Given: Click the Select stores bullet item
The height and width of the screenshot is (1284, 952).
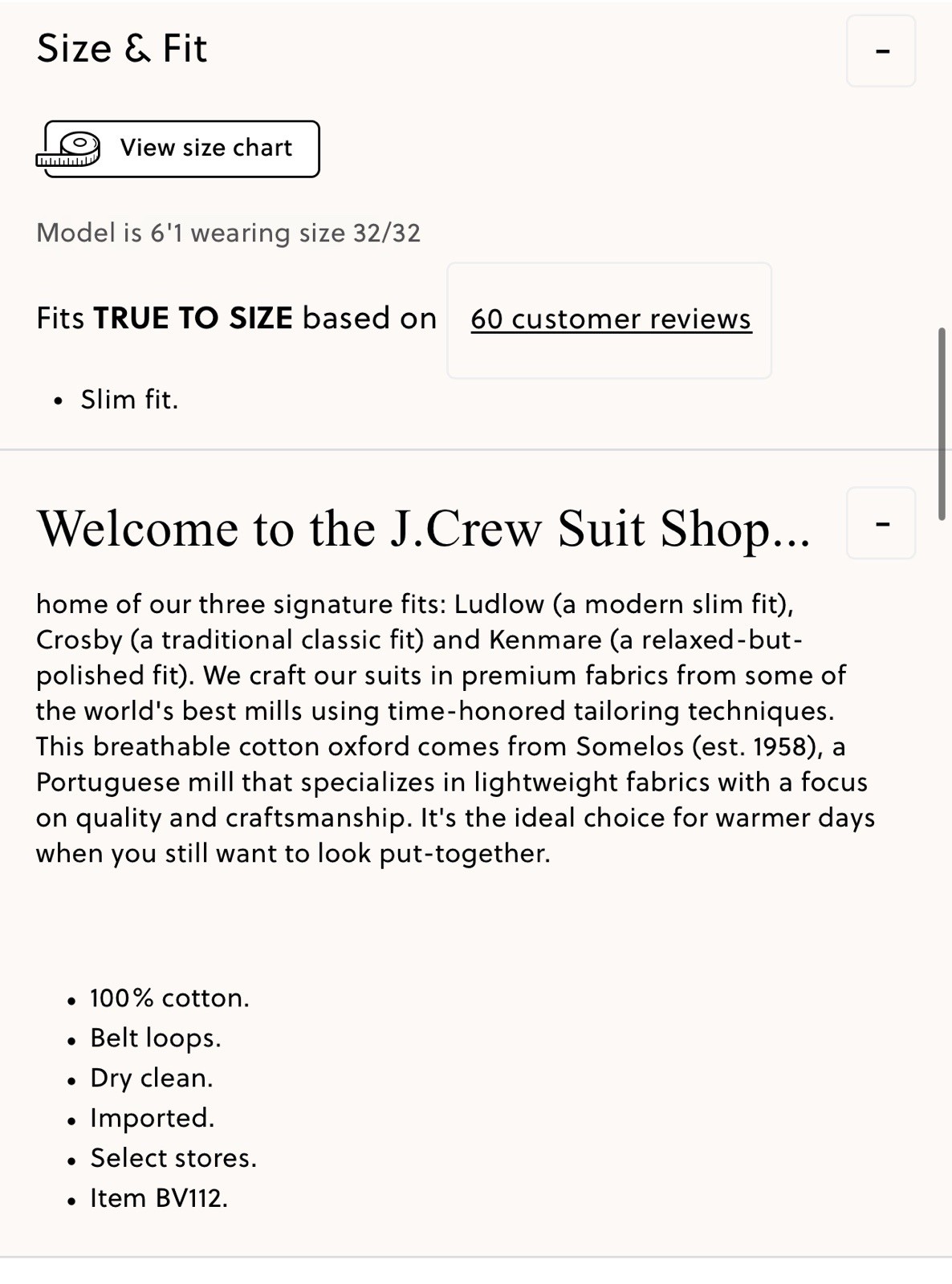Looking at the screenshot, I should (173, 1158).
